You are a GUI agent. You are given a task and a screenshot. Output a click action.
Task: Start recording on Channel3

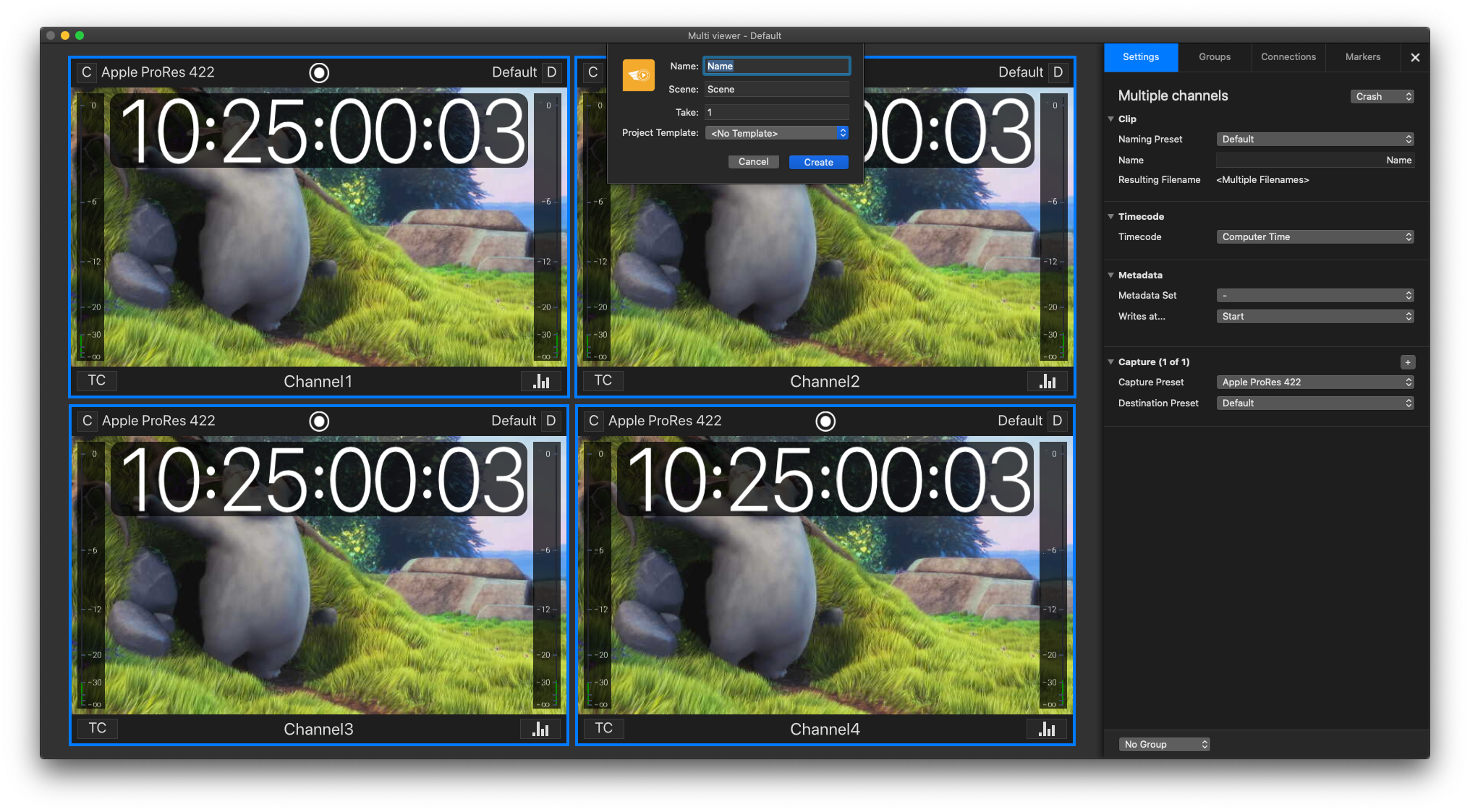[319, 421]
